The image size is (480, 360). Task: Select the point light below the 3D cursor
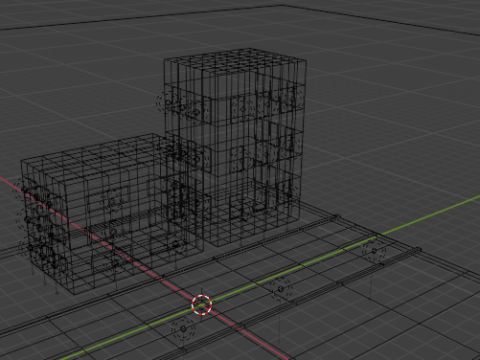click(183, 329)
